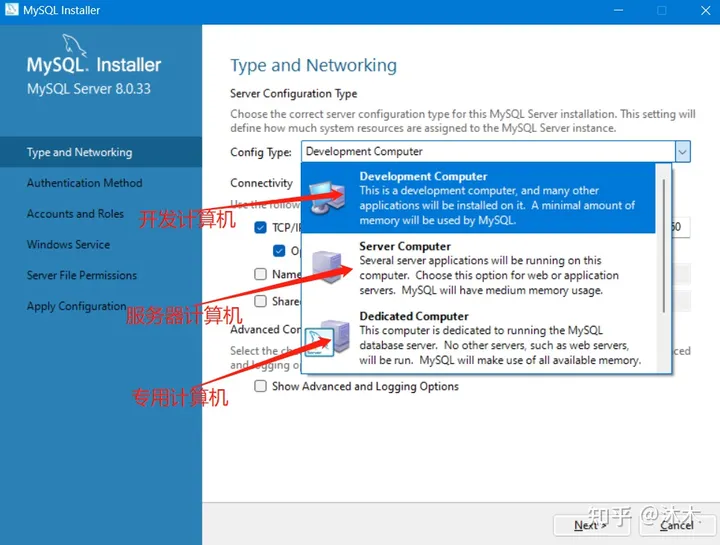Click the Next button
720x545 pixels.
tap(591, 525)
